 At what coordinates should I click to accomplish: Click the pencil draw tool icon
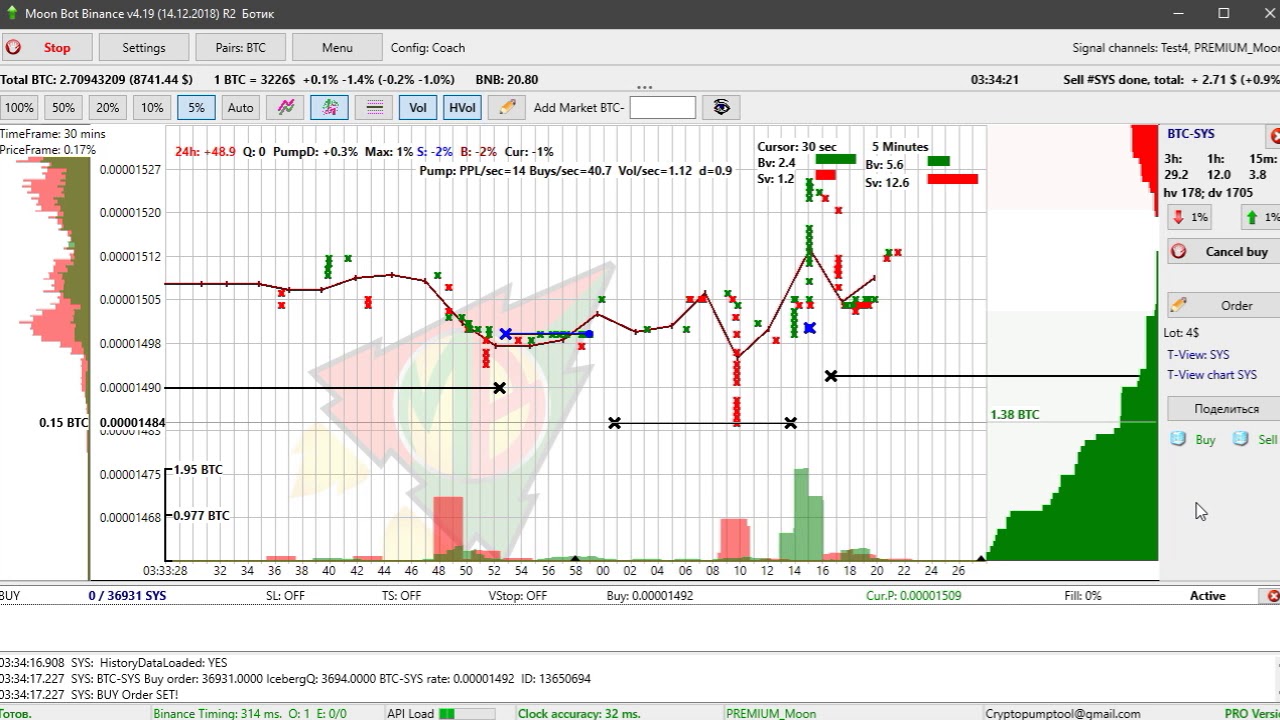point(507,108)
